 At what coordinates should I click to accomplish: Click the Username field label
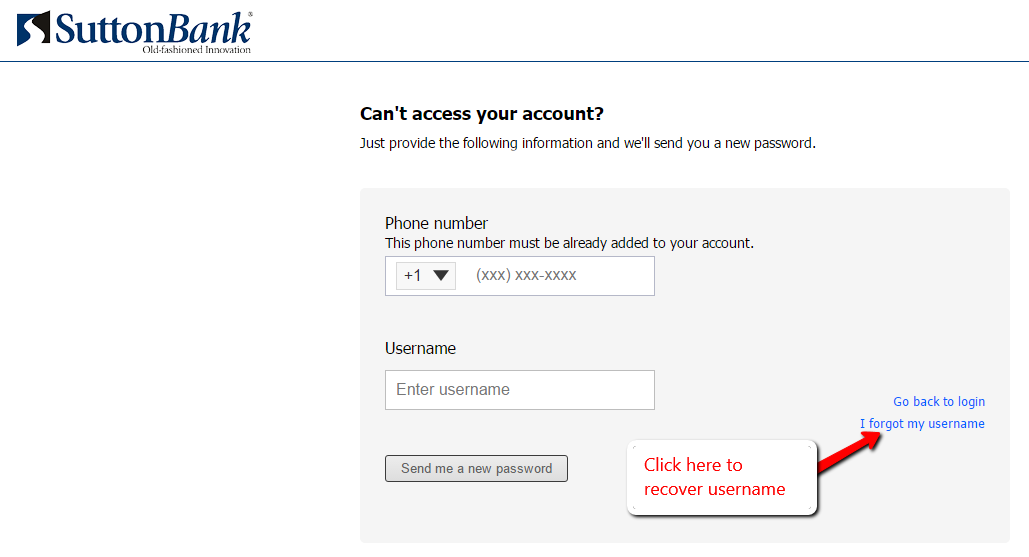click(420, 348)
